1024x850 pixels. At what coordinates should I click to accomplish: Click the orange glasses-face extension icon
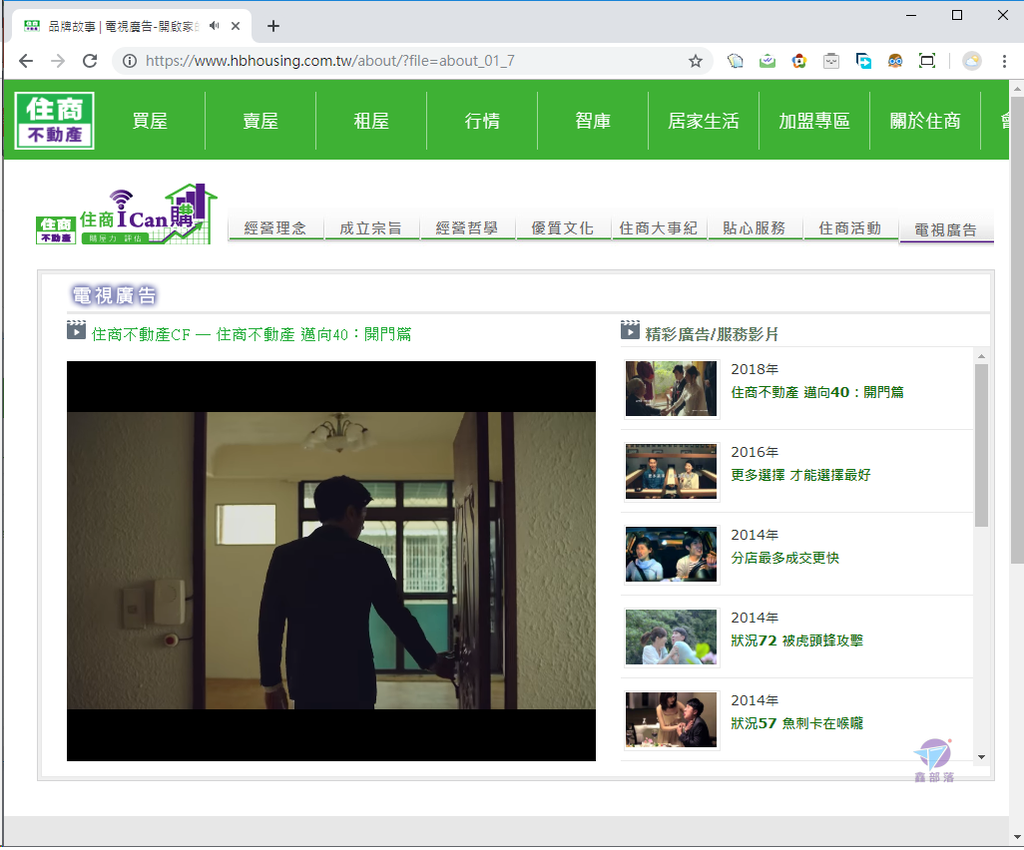(x=895, y=61)
